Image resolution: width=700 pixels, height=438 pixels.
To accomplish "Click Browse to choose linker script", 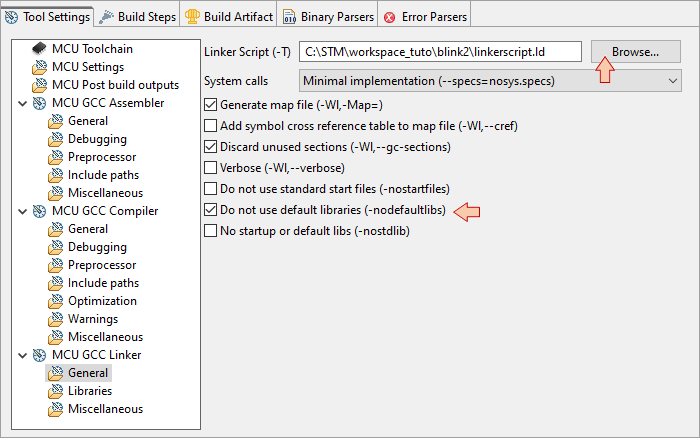I will click(635, 51).
